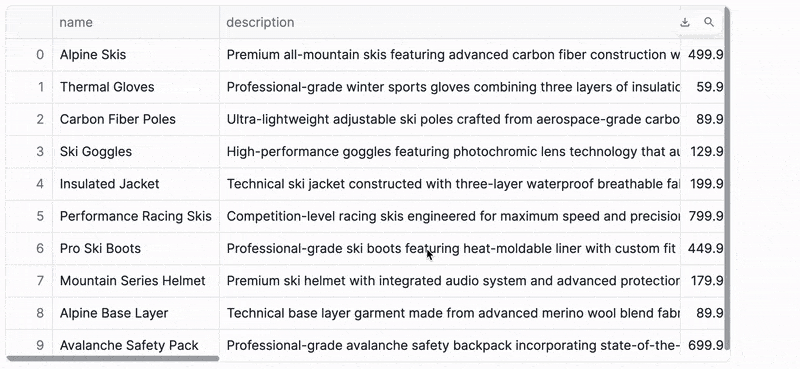Click the Carbon Fiber Poles cell
Screen dimensions: 800x369
pos(136,119)
